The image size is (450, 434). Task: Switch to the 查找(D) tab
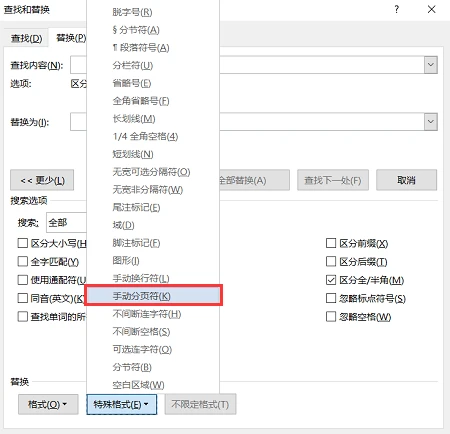[26, 38]
